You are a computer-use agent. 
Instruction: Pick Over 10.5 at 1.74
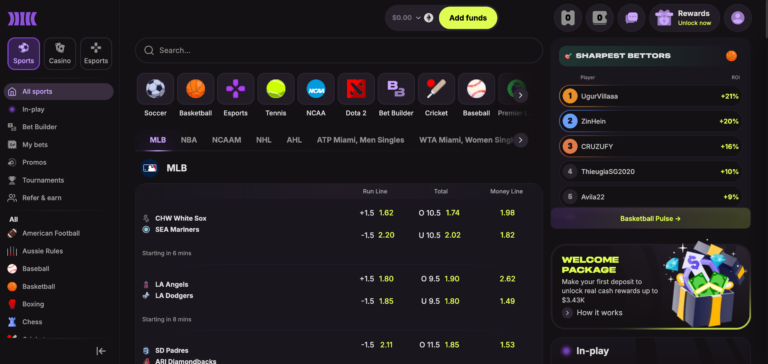[x=439, y=213]
